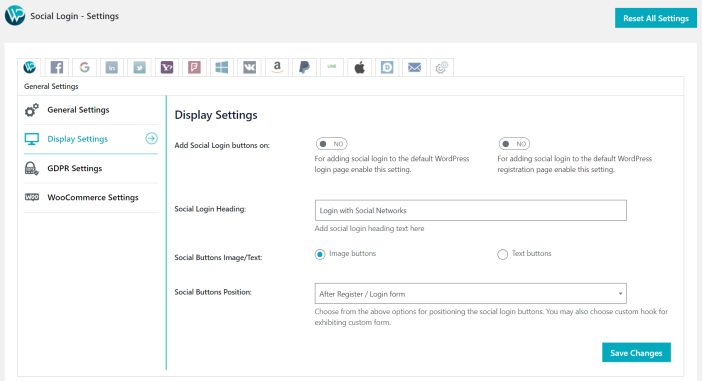702x381 pixels.
Task: Click the "Display Settings" page heading
Action: coord(216,115)
